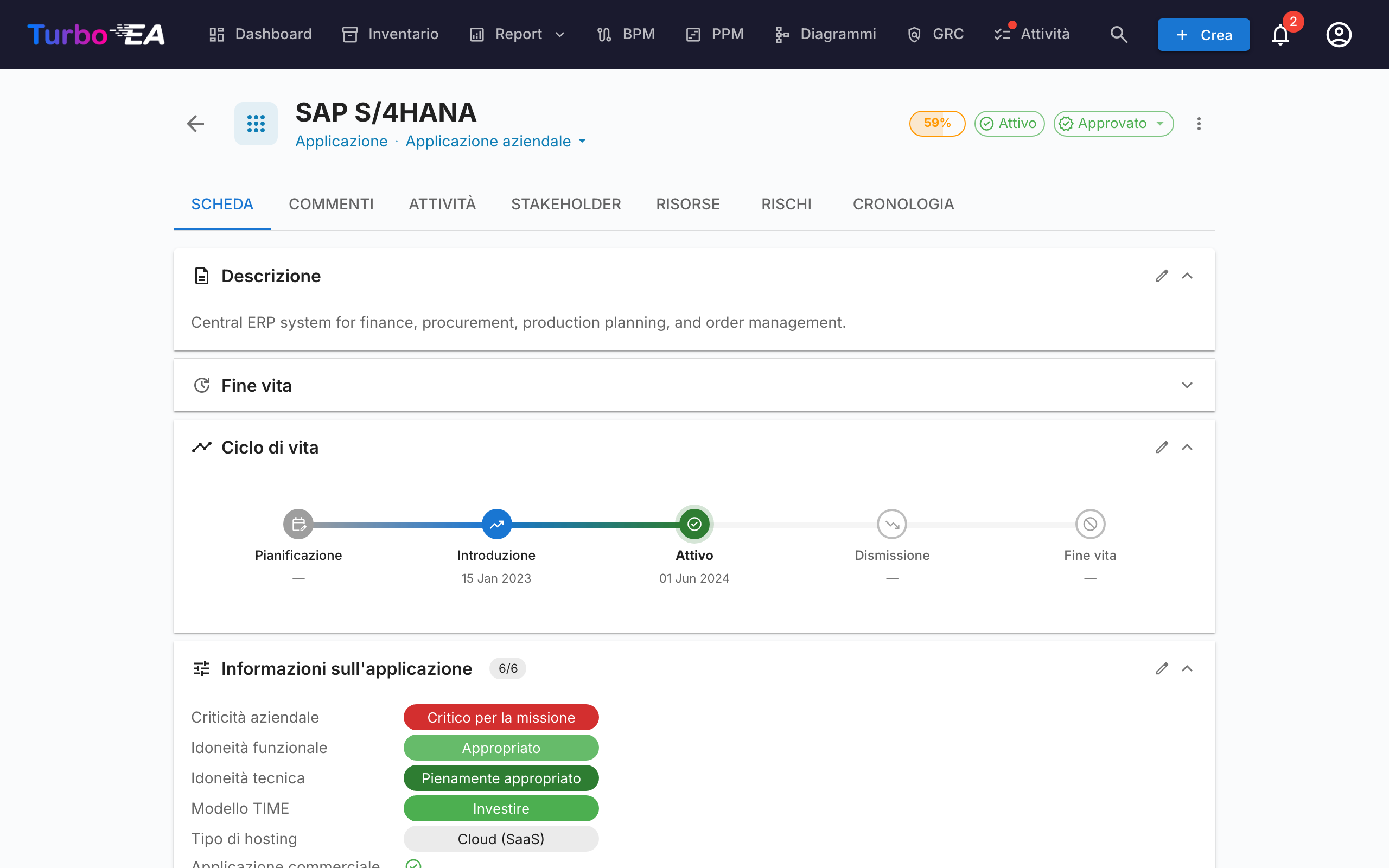Open Dashboard from the top navigation

pyautogui.click(x=260, y=34)
